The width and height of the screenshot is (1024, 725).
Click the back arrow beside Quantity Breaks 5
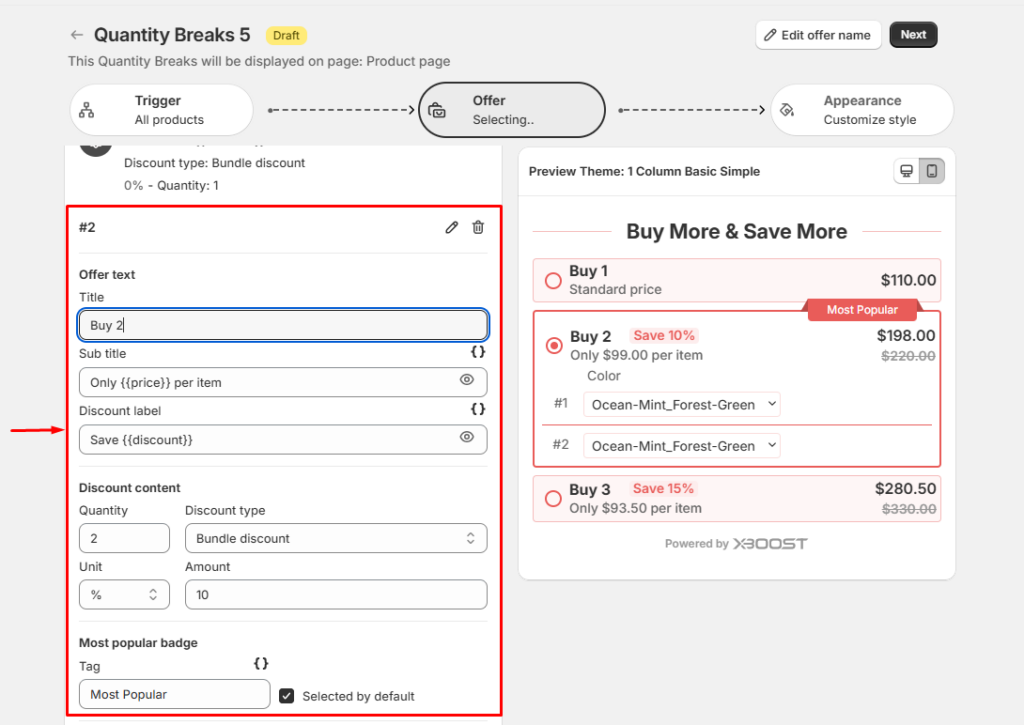[x=77, y=35]
